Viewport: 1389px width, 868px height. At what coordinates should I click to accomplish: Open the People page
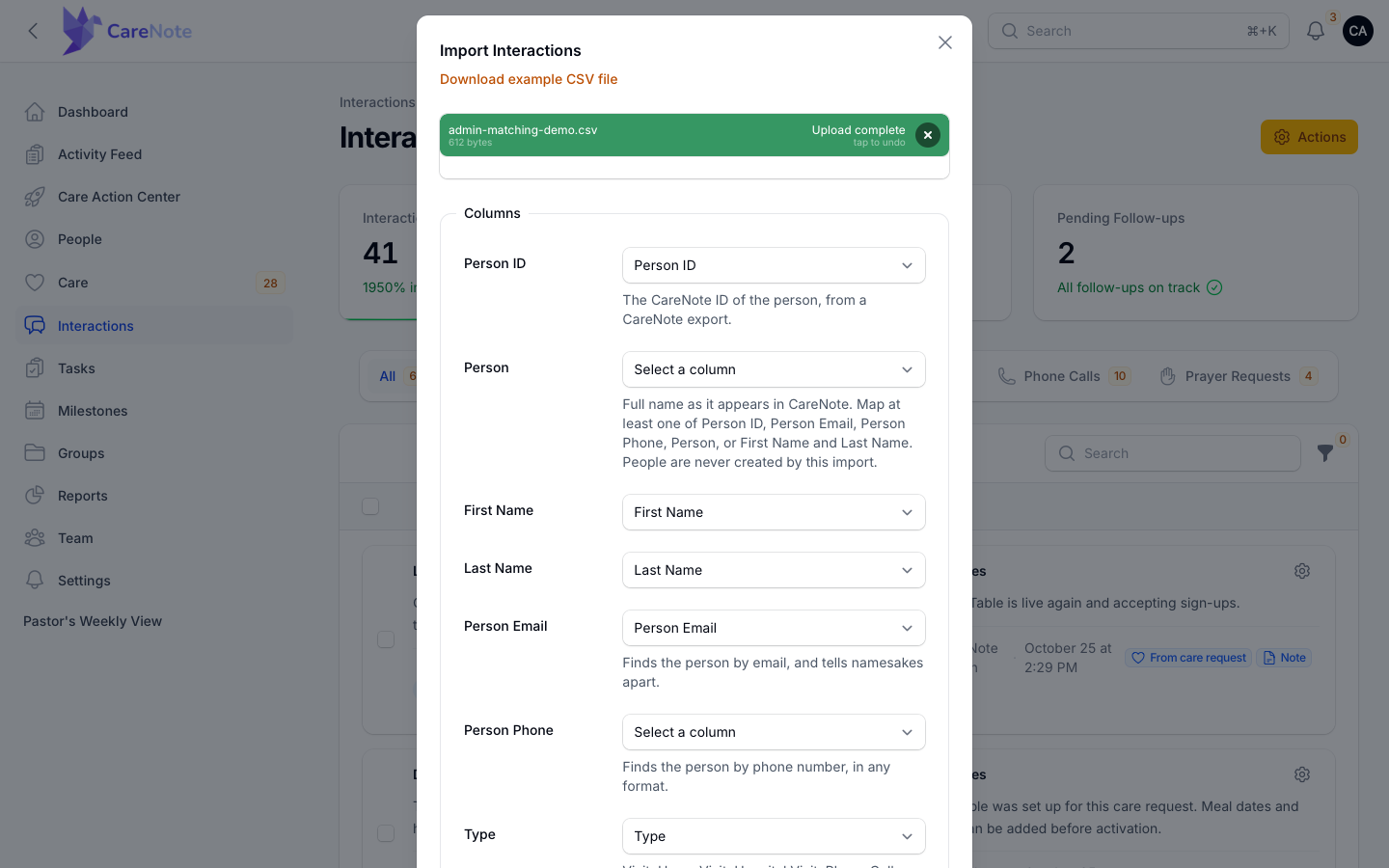(x=154, y=239)
